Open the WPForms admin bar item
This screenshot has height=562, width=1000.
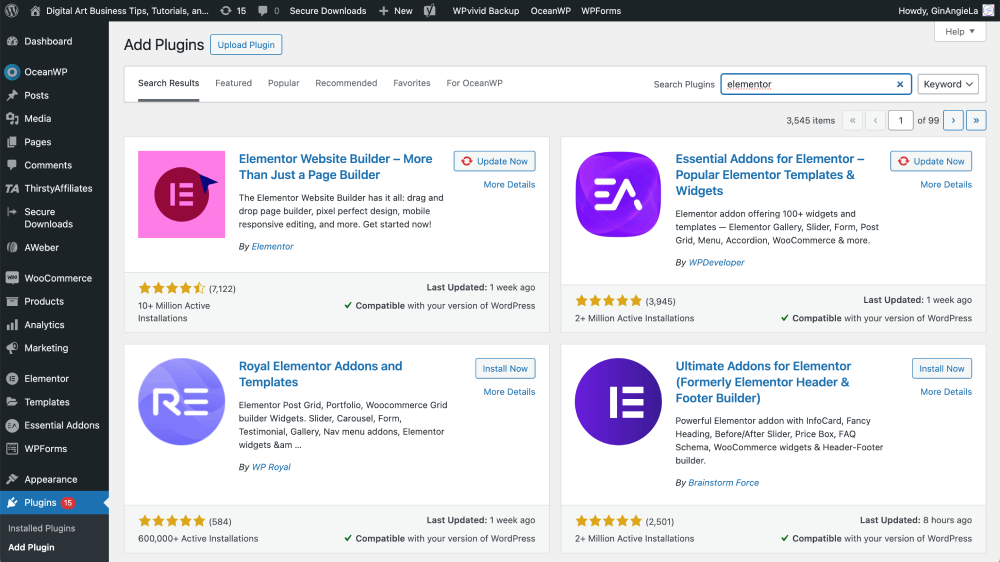(x=601, y=11)
